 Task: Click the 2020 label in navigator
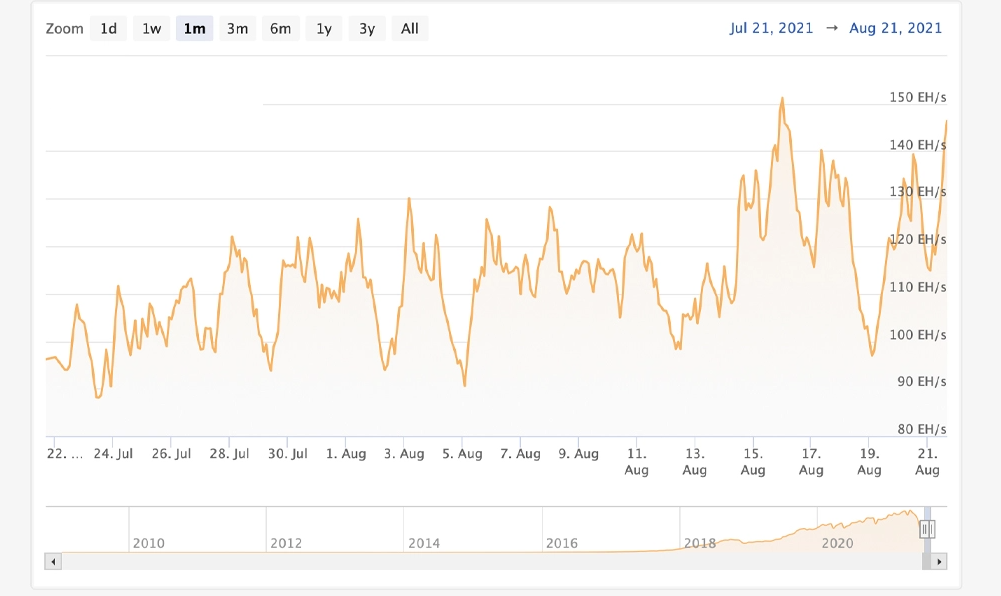coord(837,543)
